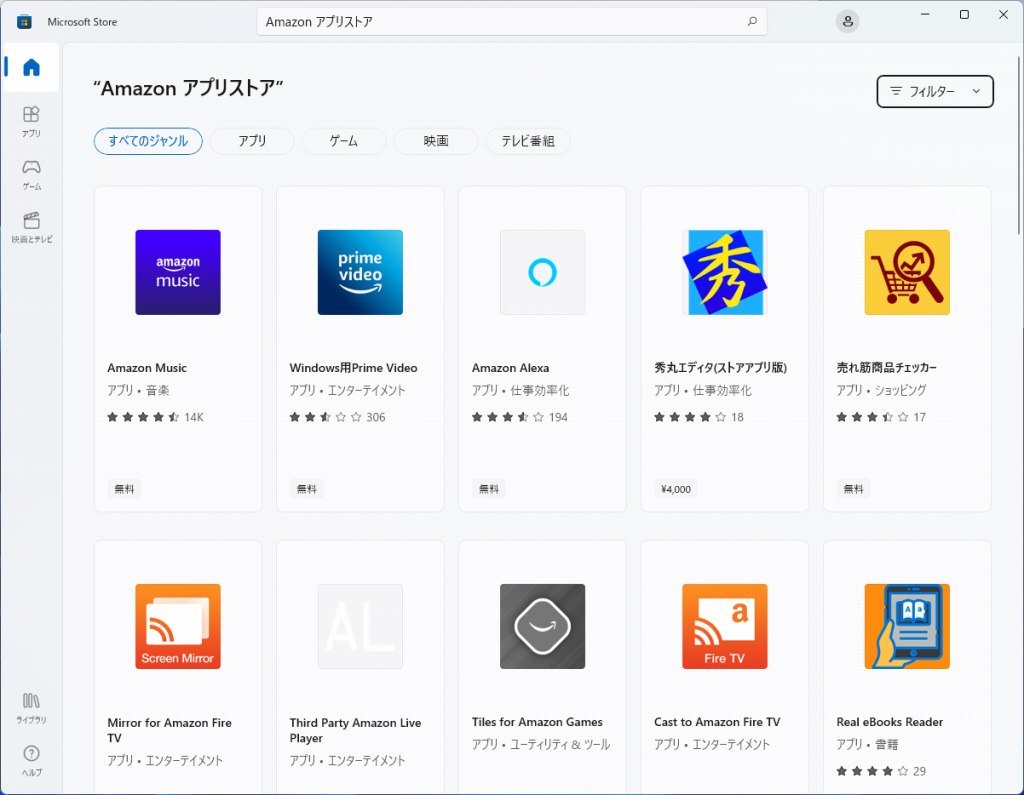The image size is (1024, 795).
Task: Click the Microsoft Store logo icon
Action: click(24, 22)
